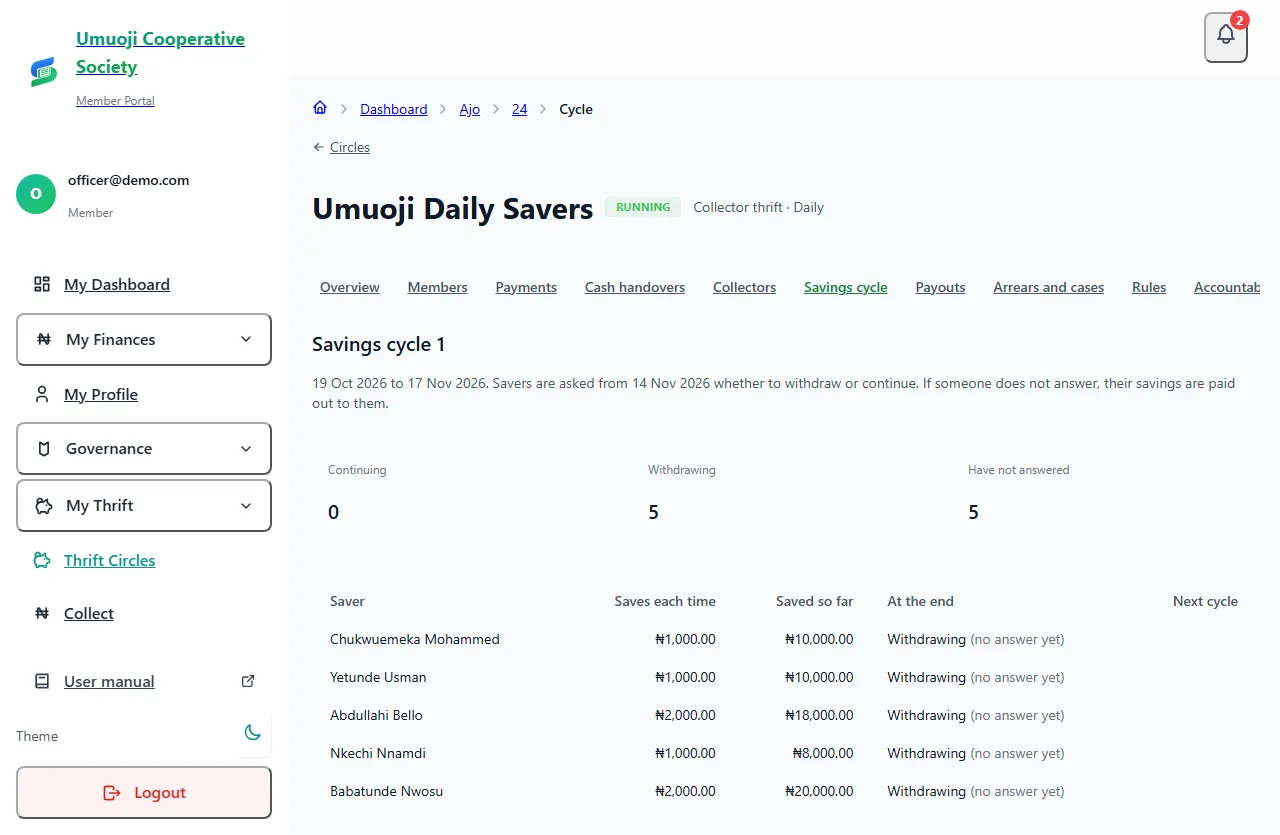
Task: Open the Member Portal link
Action: pos(115,101)
